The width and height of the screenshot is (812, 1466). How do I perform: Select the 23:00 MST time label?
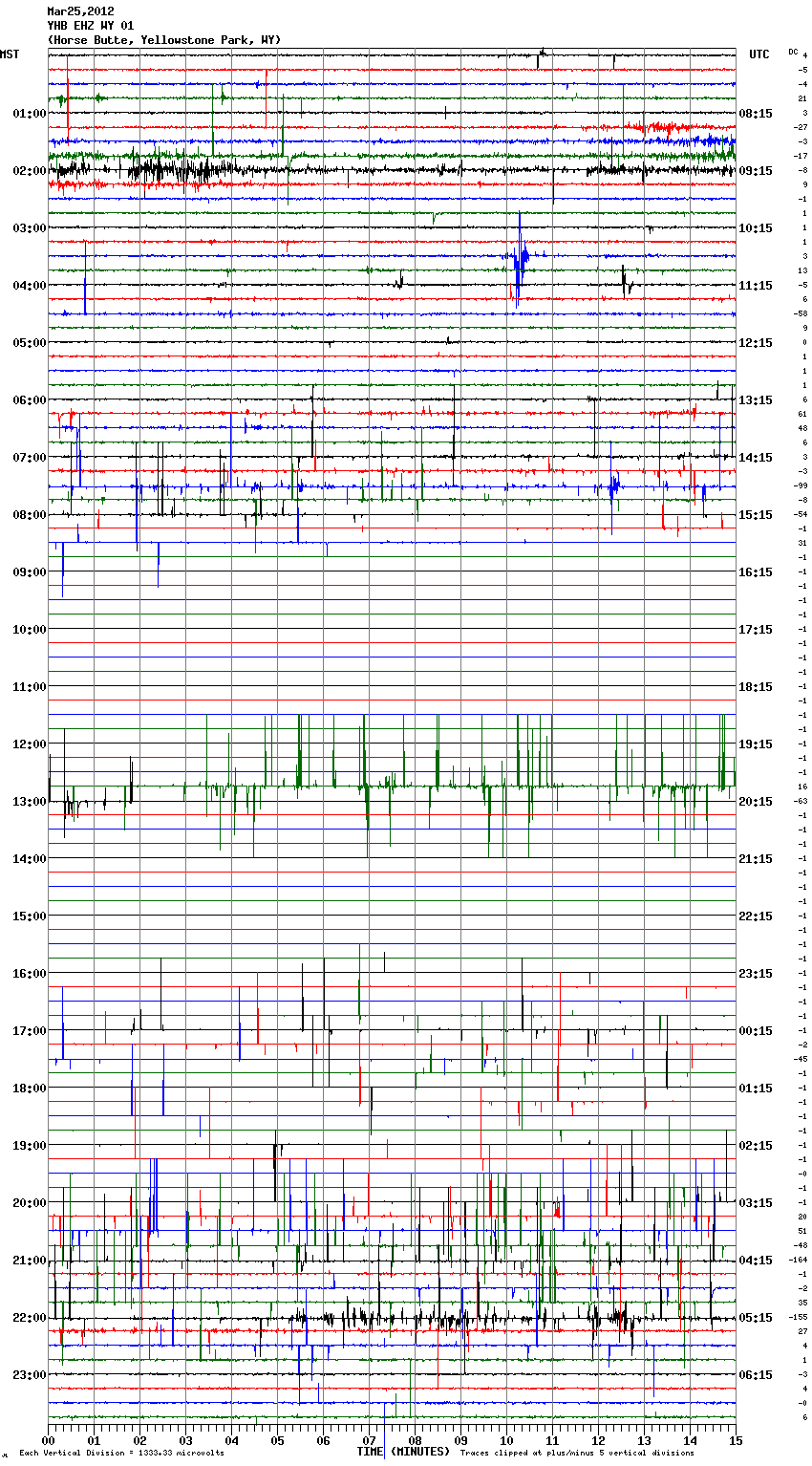click(x=29, y=1374)
